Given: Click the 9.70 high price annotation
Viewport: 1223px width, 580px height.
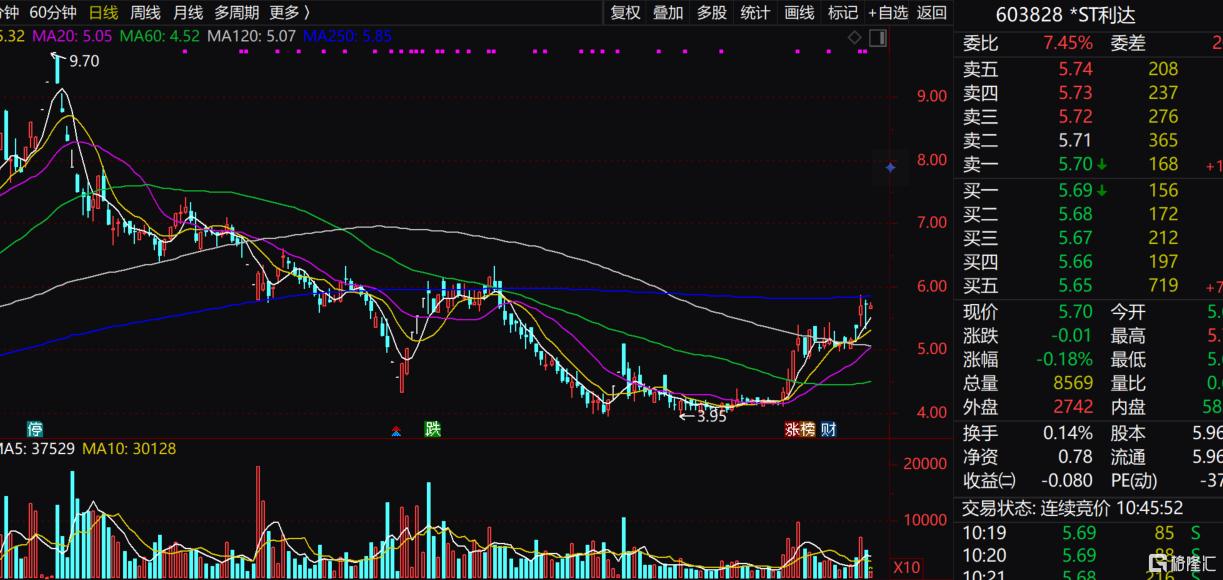Looking at the screenshot, I should (x=84, y=61).
